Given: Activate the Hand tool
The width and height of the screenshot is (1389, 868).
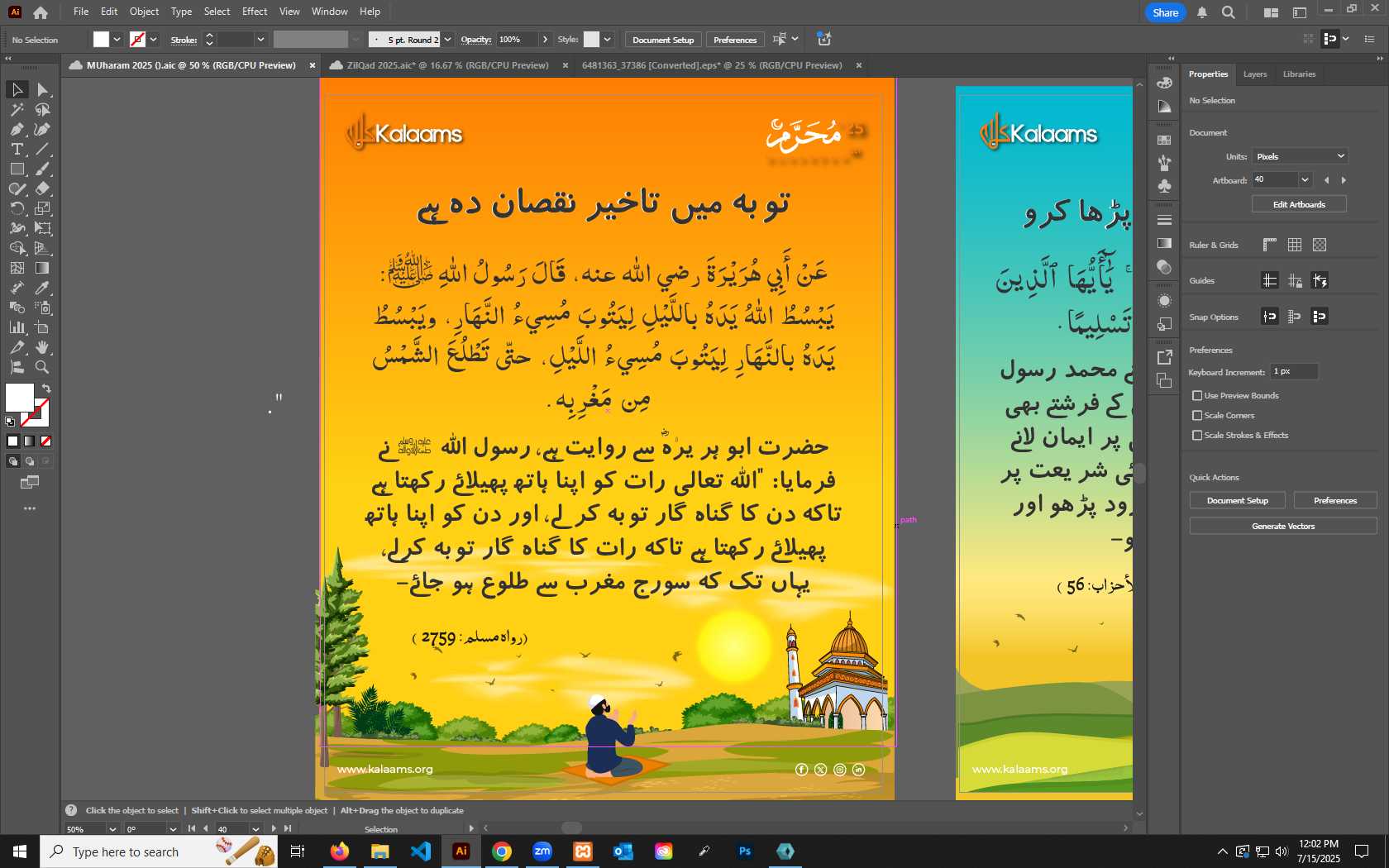Looking at the screenshot, I should (x=43, y=347).
